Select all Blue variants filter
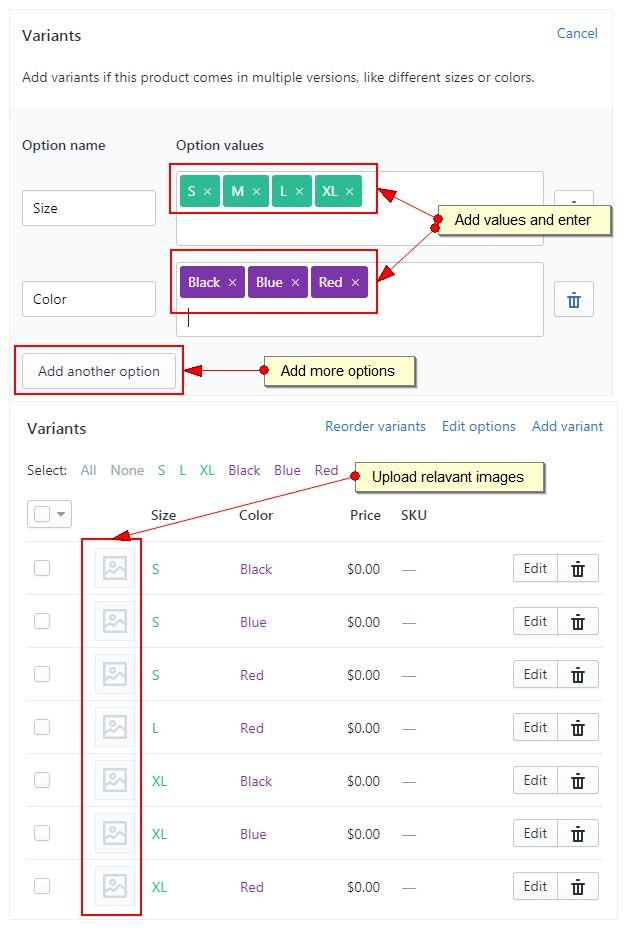Viewport: 628px width, 931px height. click(287, 470)
